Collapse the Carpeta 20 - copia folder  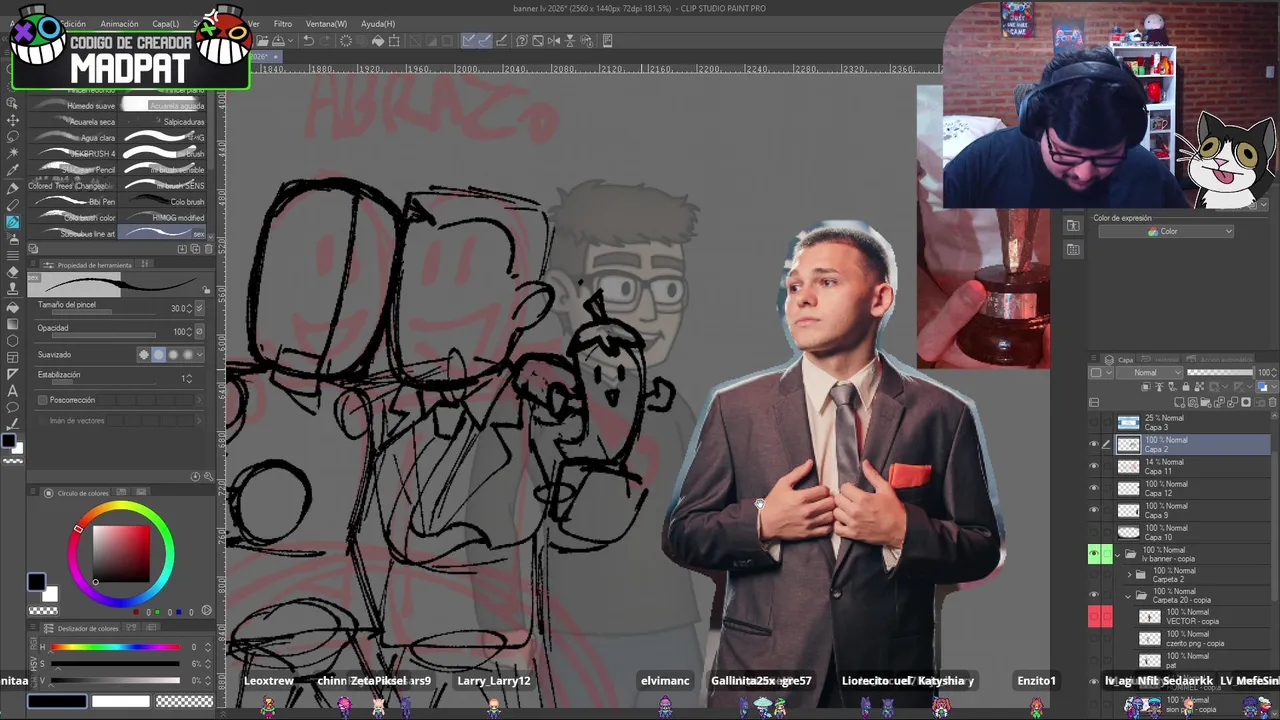tap(1130, 595)
